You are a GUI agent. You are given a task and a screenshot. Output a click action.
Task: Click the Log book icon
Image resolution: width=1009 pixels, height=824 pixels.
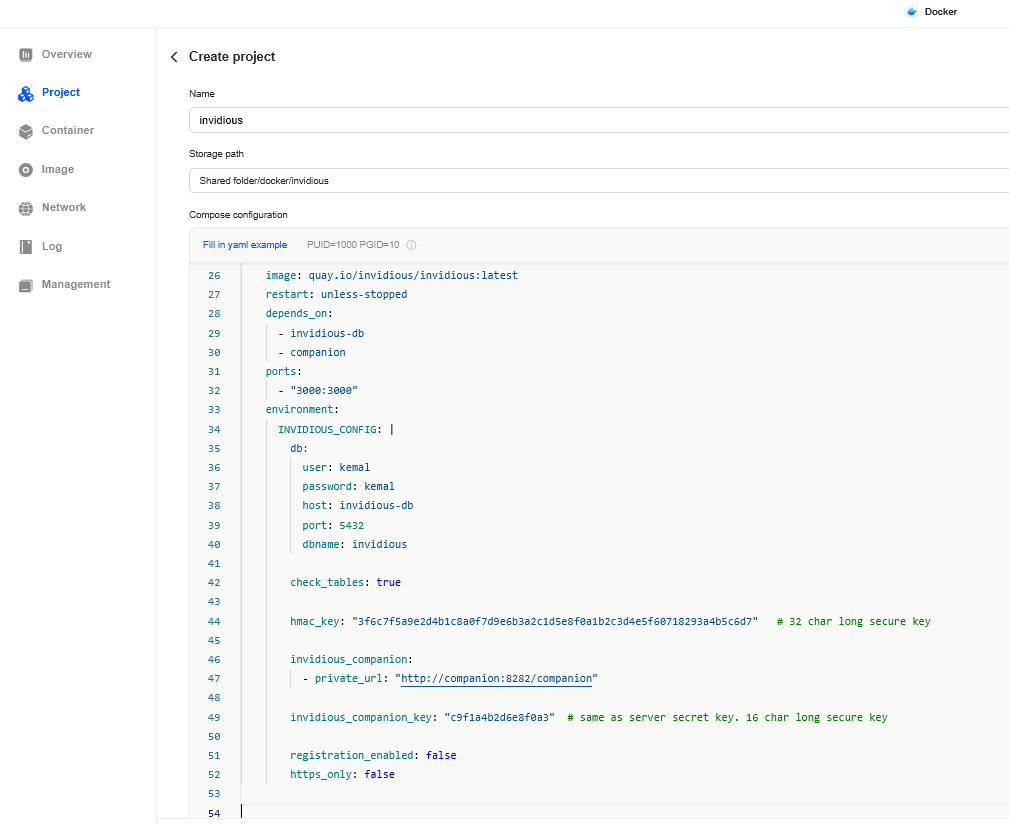[26, 247]
